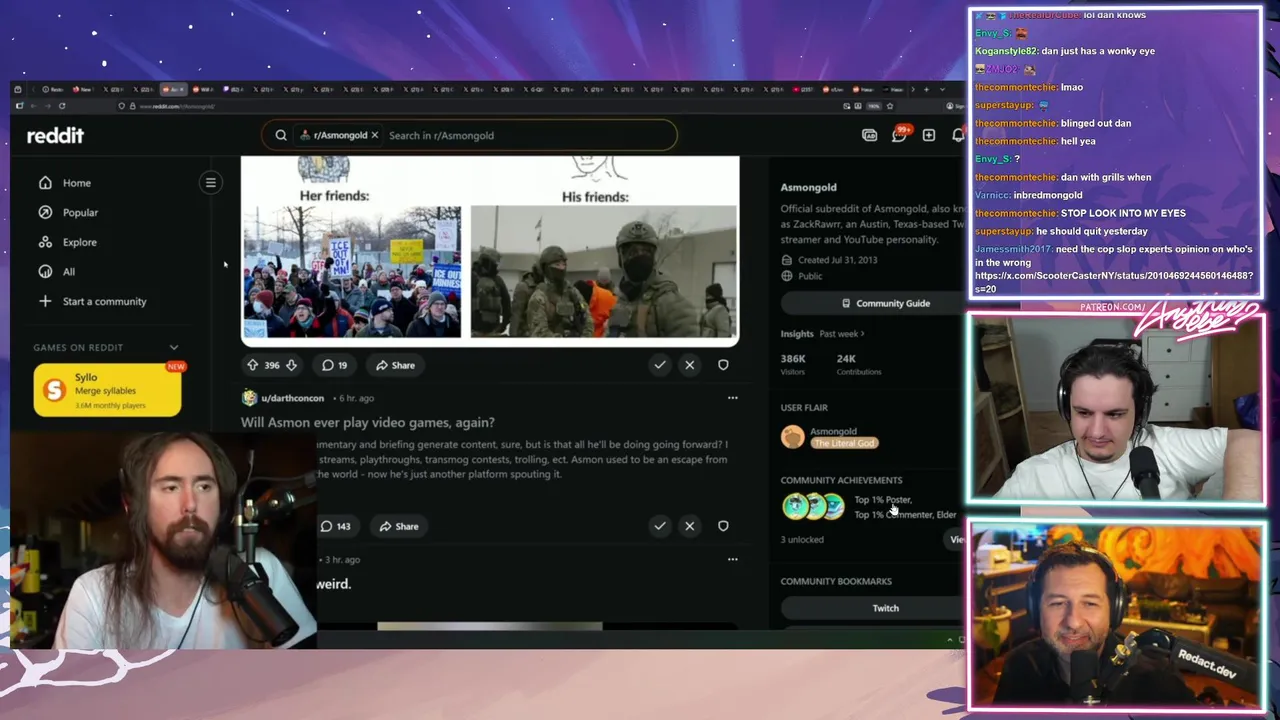Click 'Created Jul 31, 2013' text
The image size is (1280, 720).
pos(837,260)
